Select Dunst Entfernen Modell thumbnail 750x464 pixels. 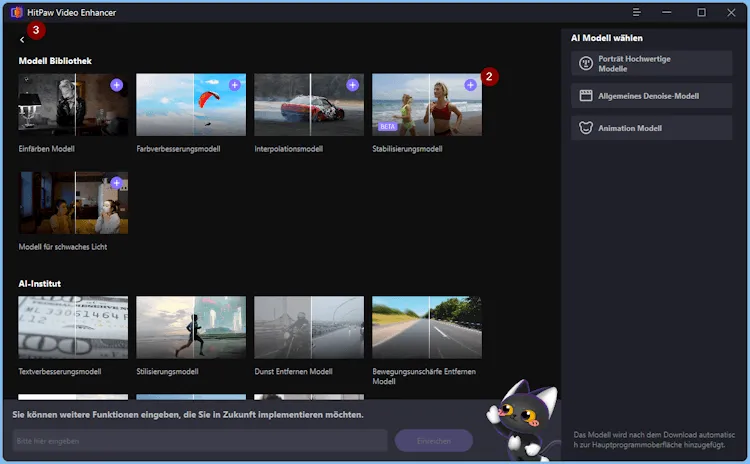coord(309,328)
